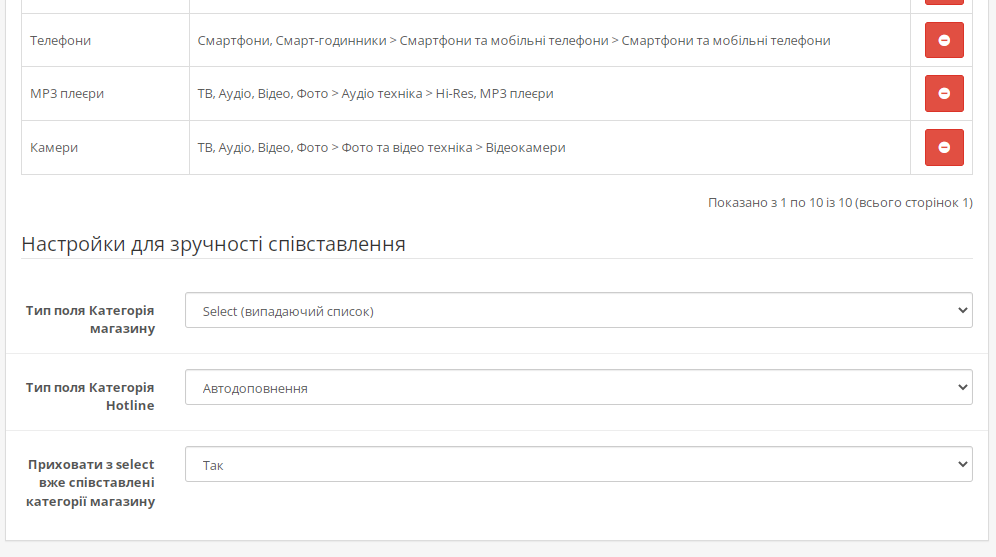Click the Приховати з select вже співставлені label

point(90,483)
